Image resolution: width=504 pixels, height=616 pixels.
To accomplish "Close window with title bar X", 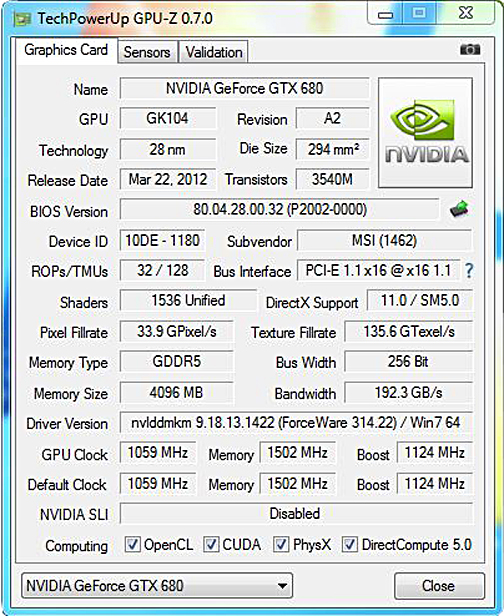I will pos(466,13).
